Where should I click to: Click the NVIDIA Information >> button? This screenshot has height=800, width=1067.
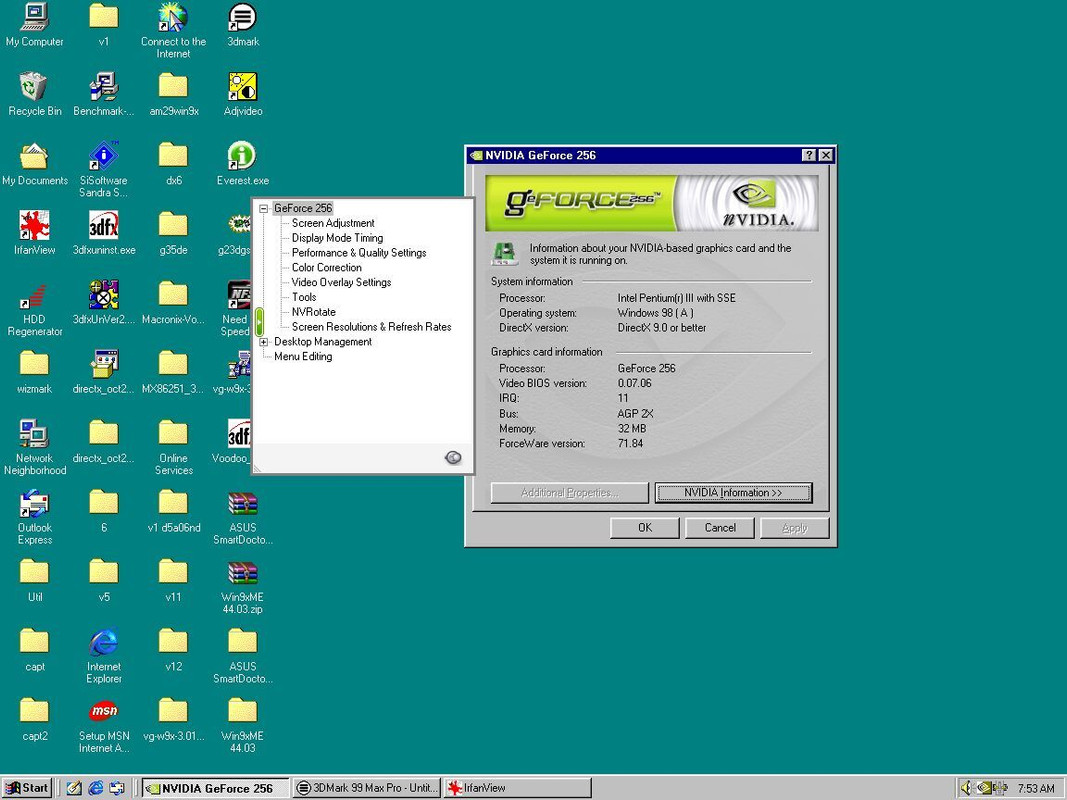pos(733,493)
